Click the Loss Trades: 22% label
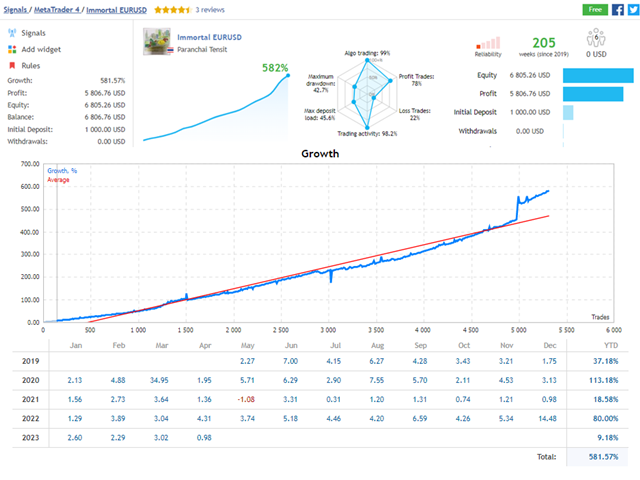640x480 pixels. (x=415, y=114)
